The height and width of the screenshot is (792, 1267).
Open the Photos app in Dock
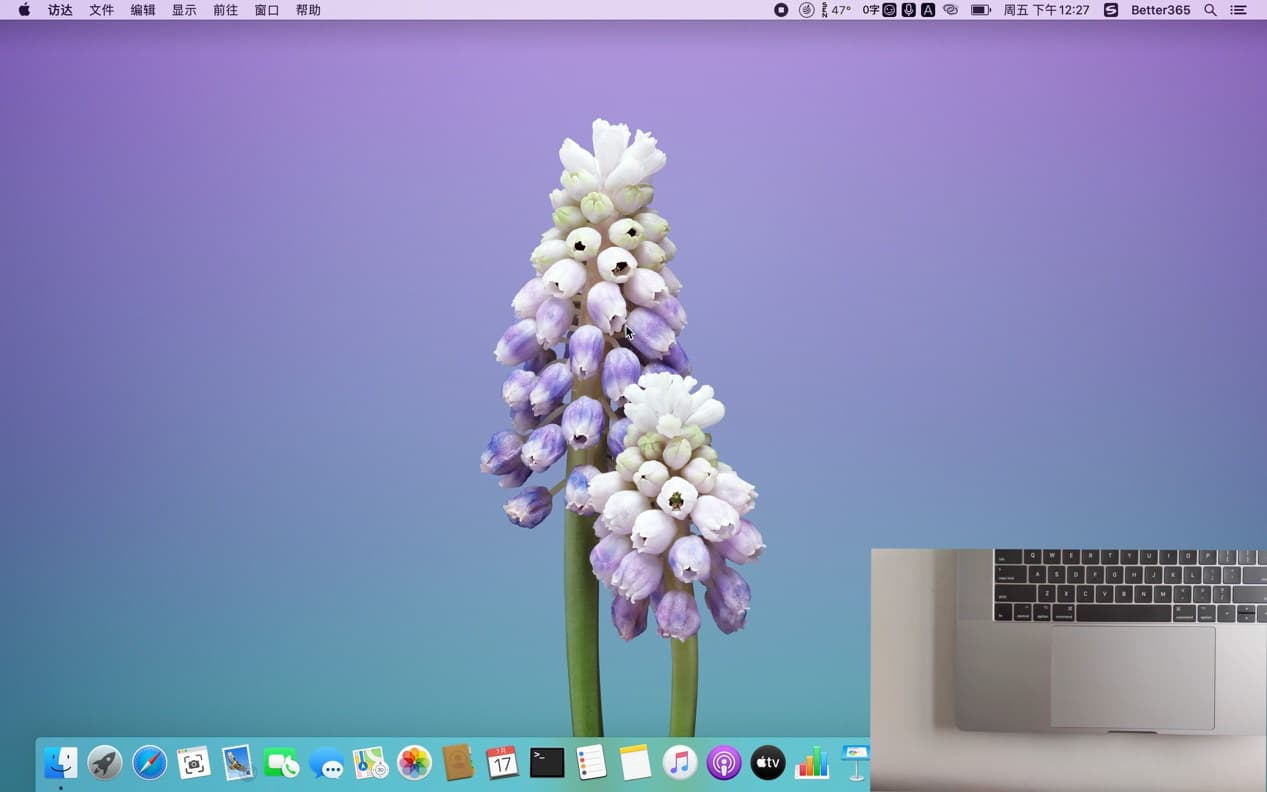[x=414, y=763]
